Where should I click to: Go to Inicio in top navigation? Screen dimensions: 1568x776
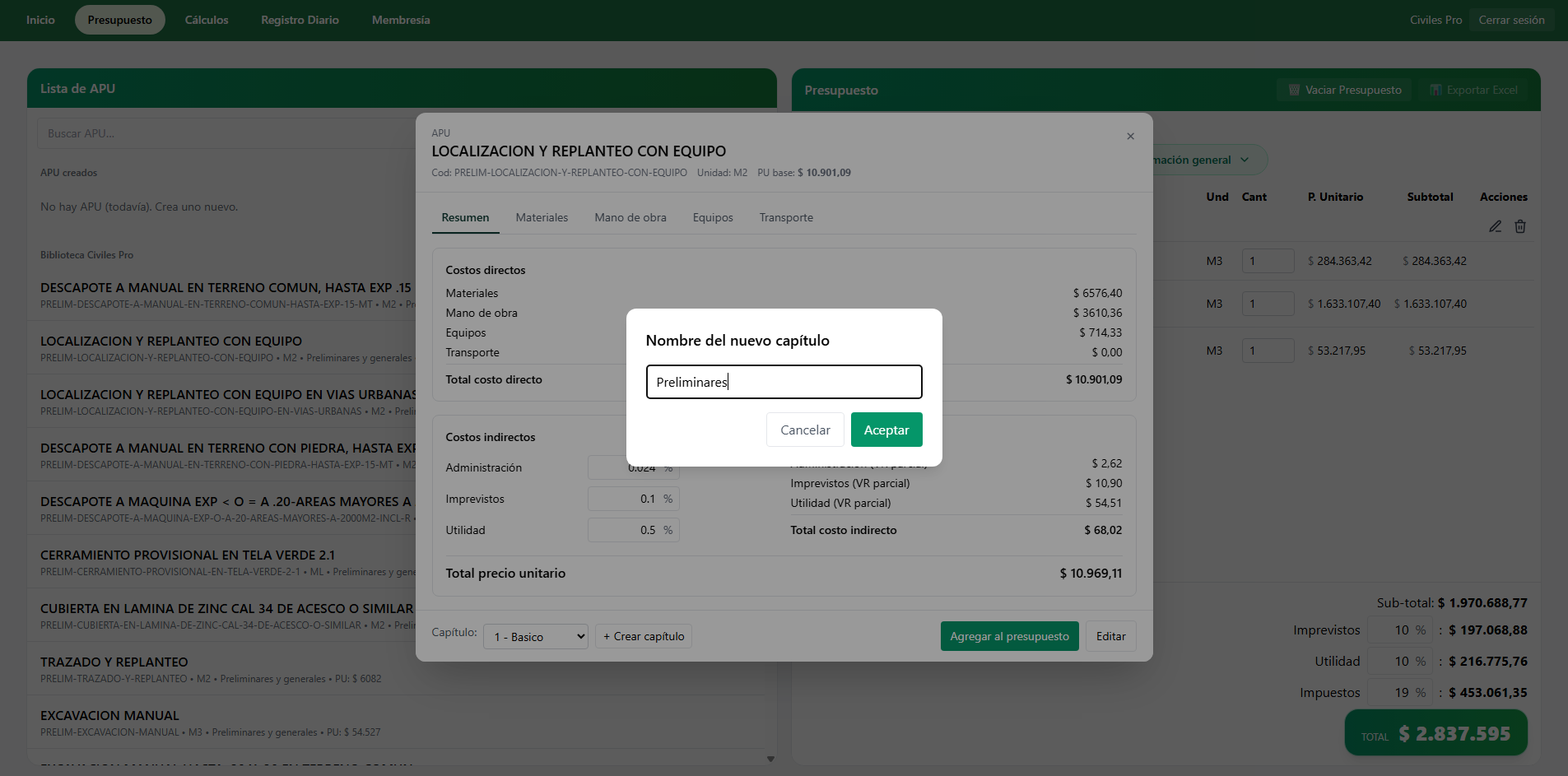[x=40, y=20]
